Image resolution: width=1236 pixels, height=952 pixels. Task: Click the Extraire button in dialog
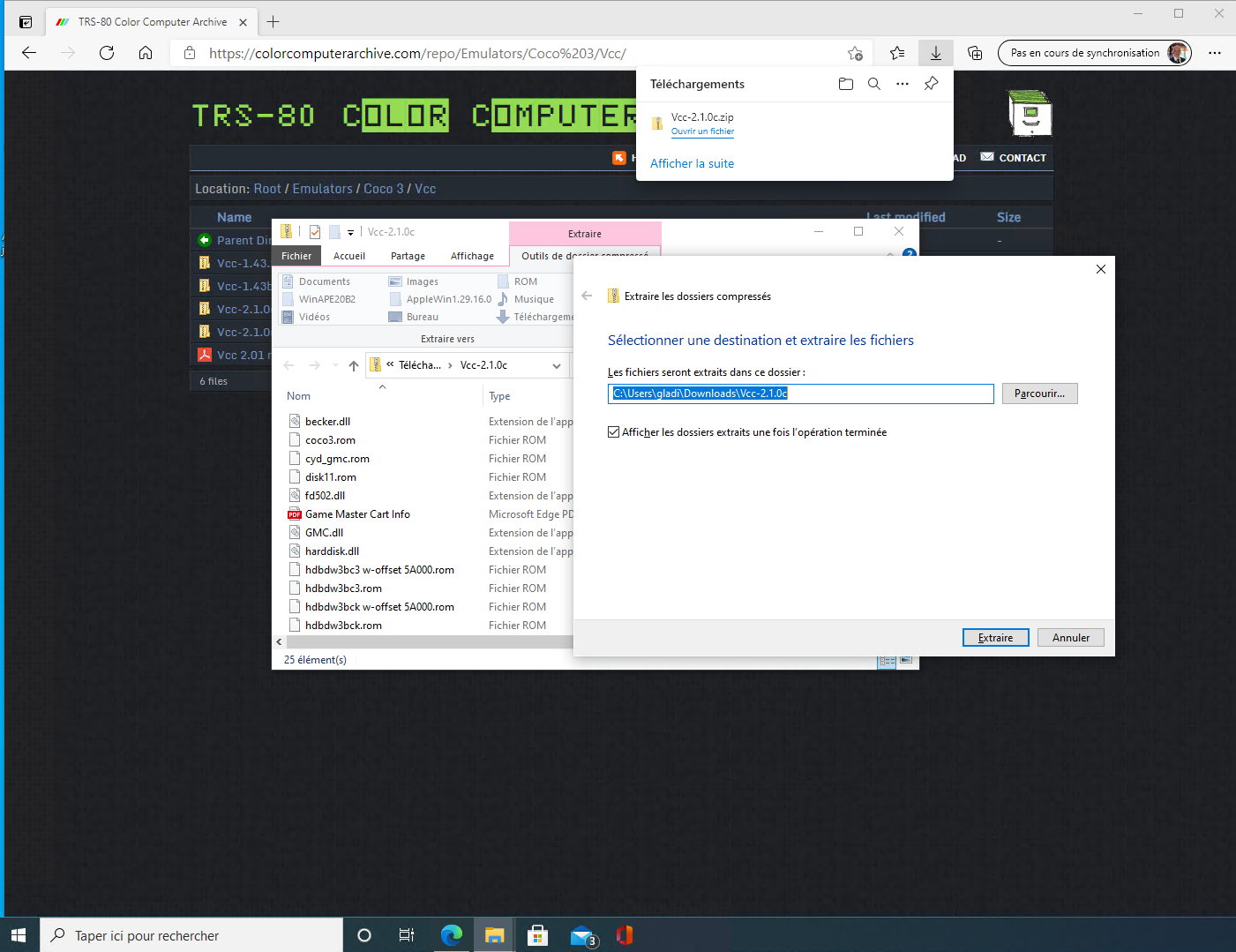point(995,638)
